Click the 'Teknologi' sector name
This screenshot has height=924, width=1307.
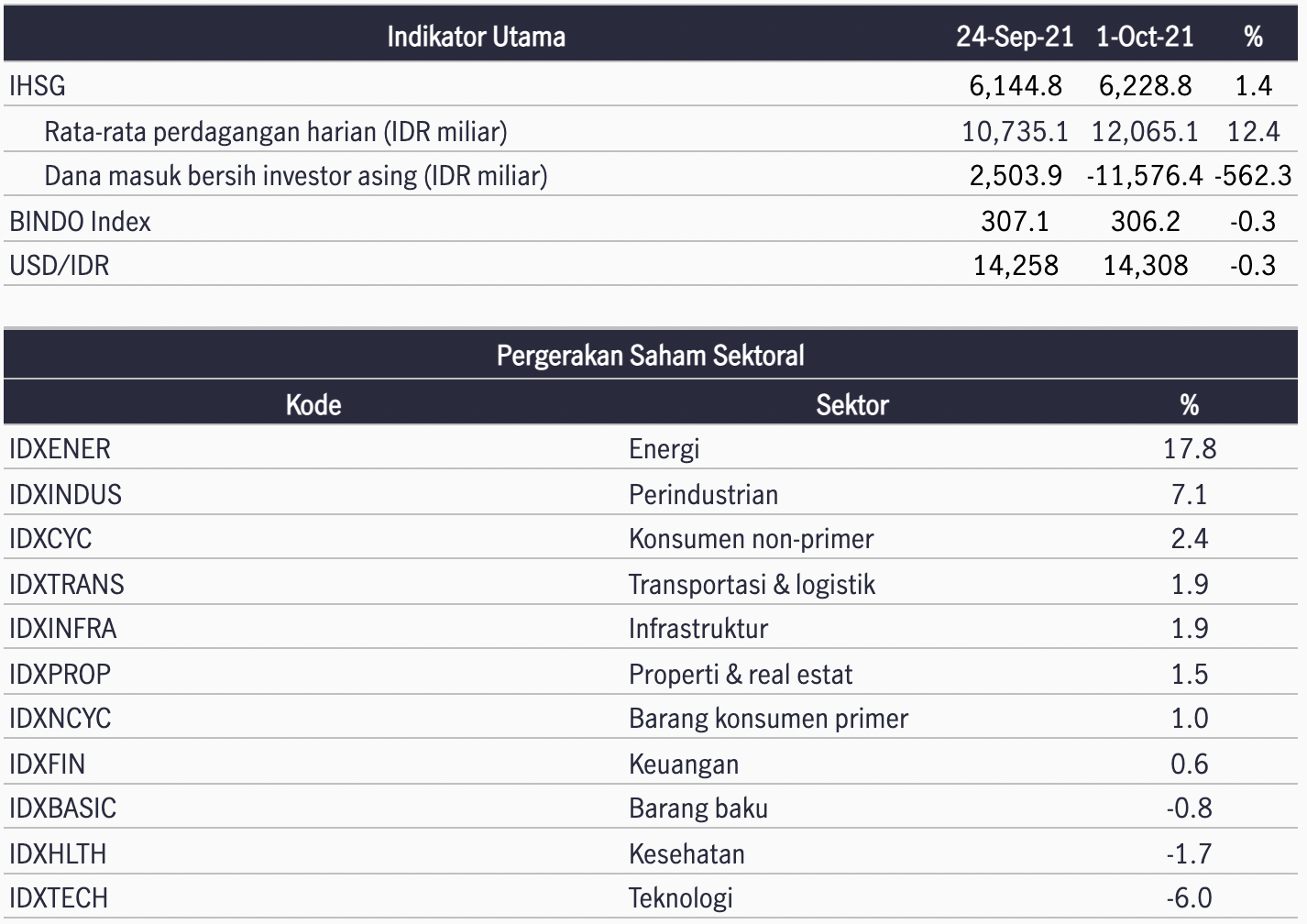[x=681, y=898]
